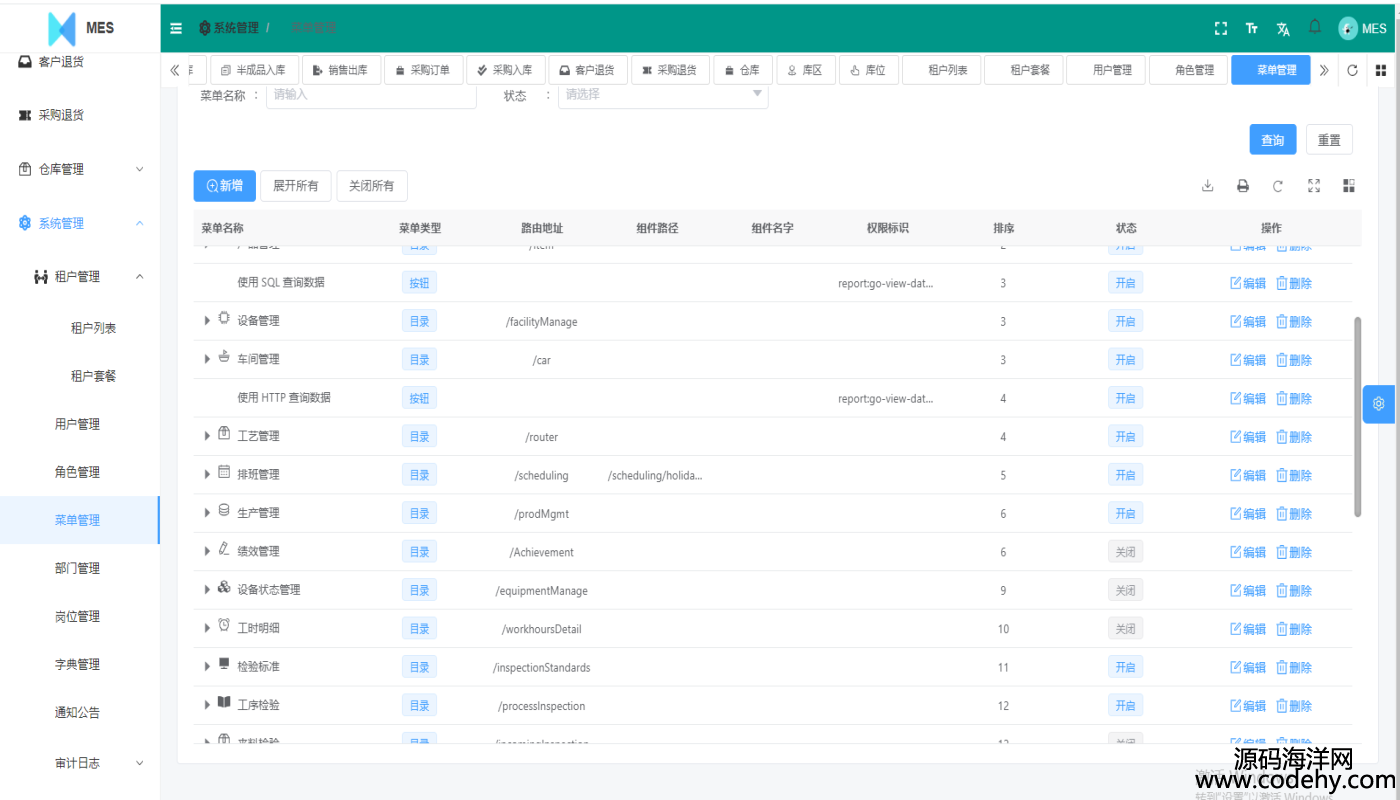Click the table print icon
Screen dimensions: 1400x800
[1243, 186]
